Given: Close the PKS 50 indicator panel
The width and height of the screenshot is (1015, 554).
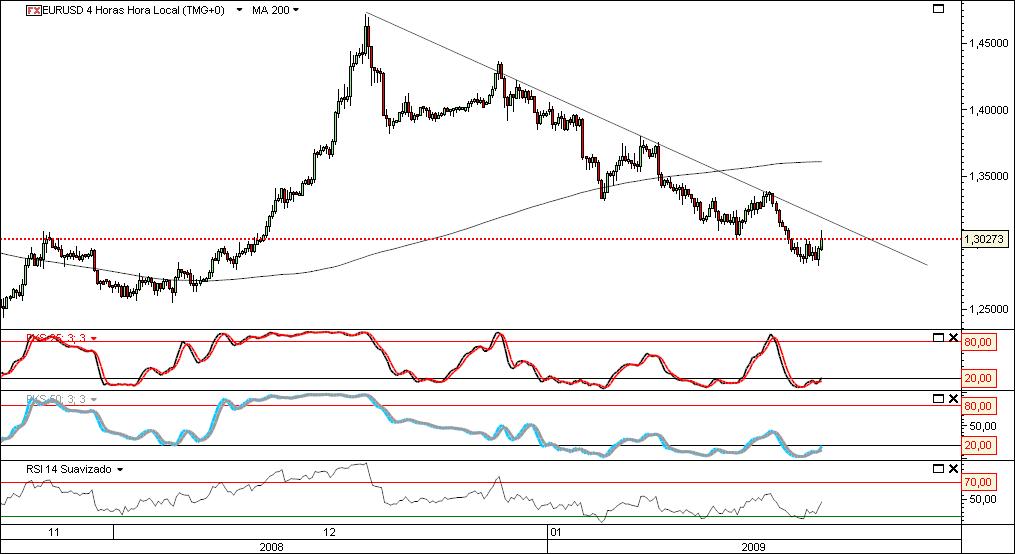Looking at the screenshot, I should point(953,399).
